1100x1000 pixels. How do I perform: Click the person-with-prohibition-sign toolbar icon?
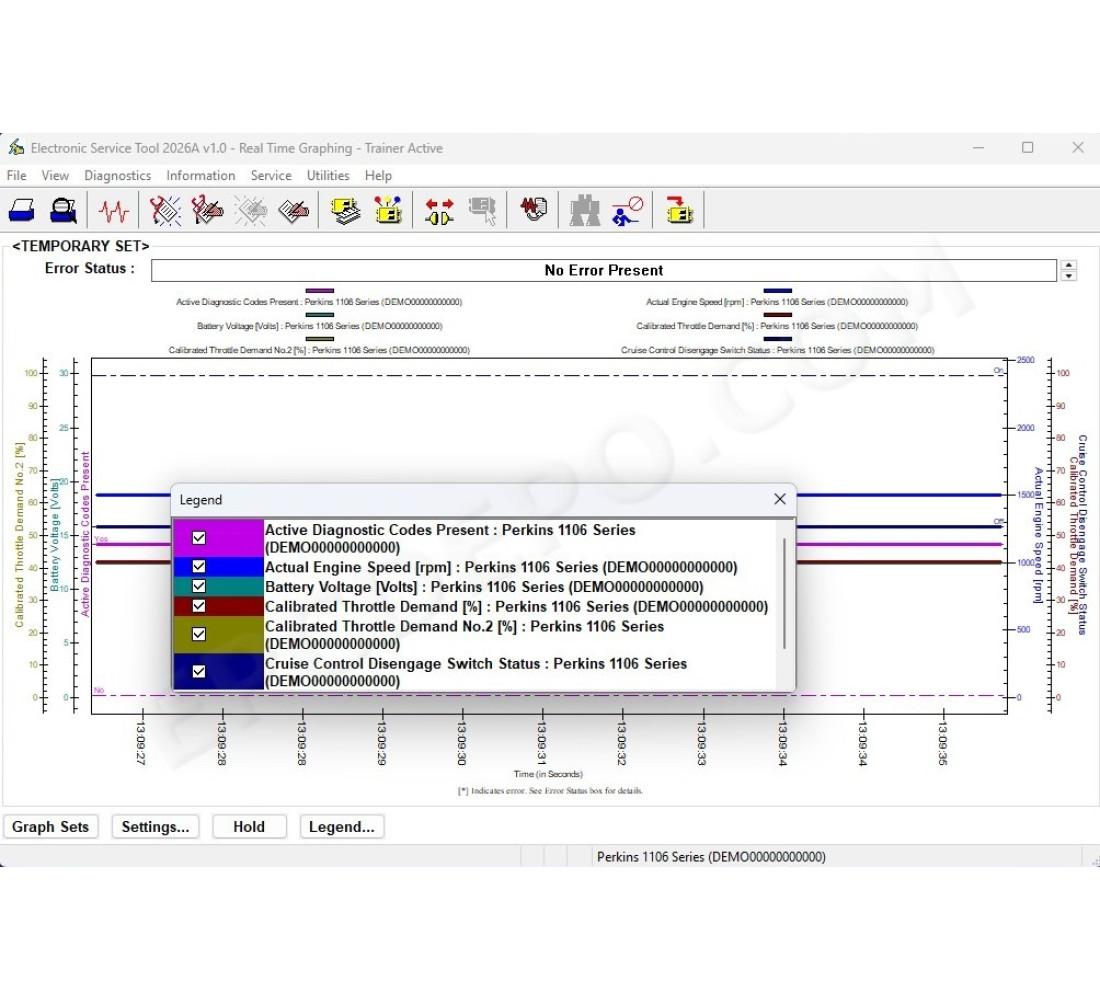[627, 210]
